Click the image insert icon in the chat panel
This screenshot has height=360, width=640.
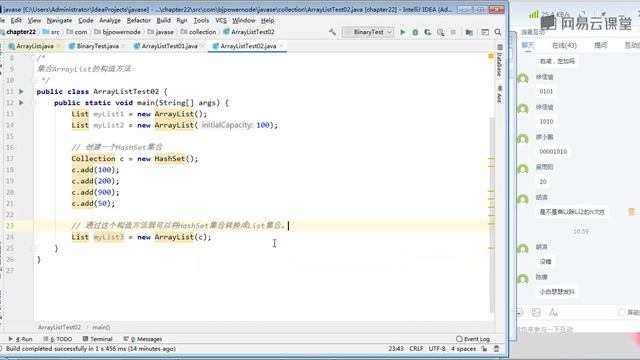(x=536, y=312)
